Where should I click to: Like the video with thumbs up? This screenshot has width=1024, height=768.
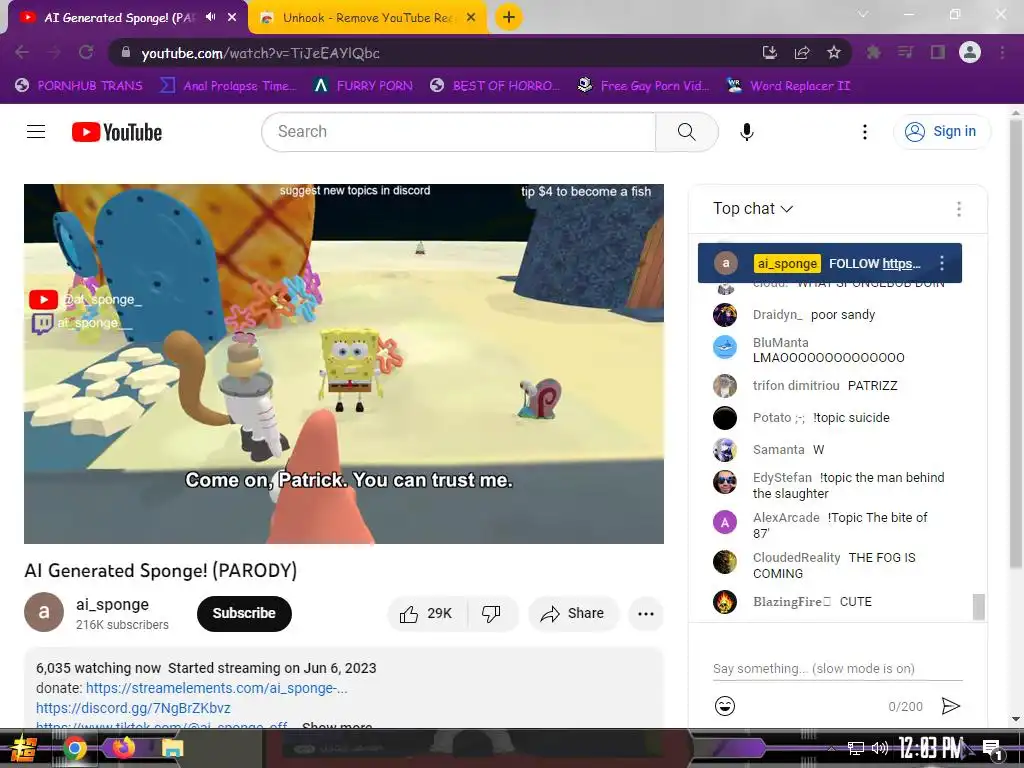click(x=426, y=613)
